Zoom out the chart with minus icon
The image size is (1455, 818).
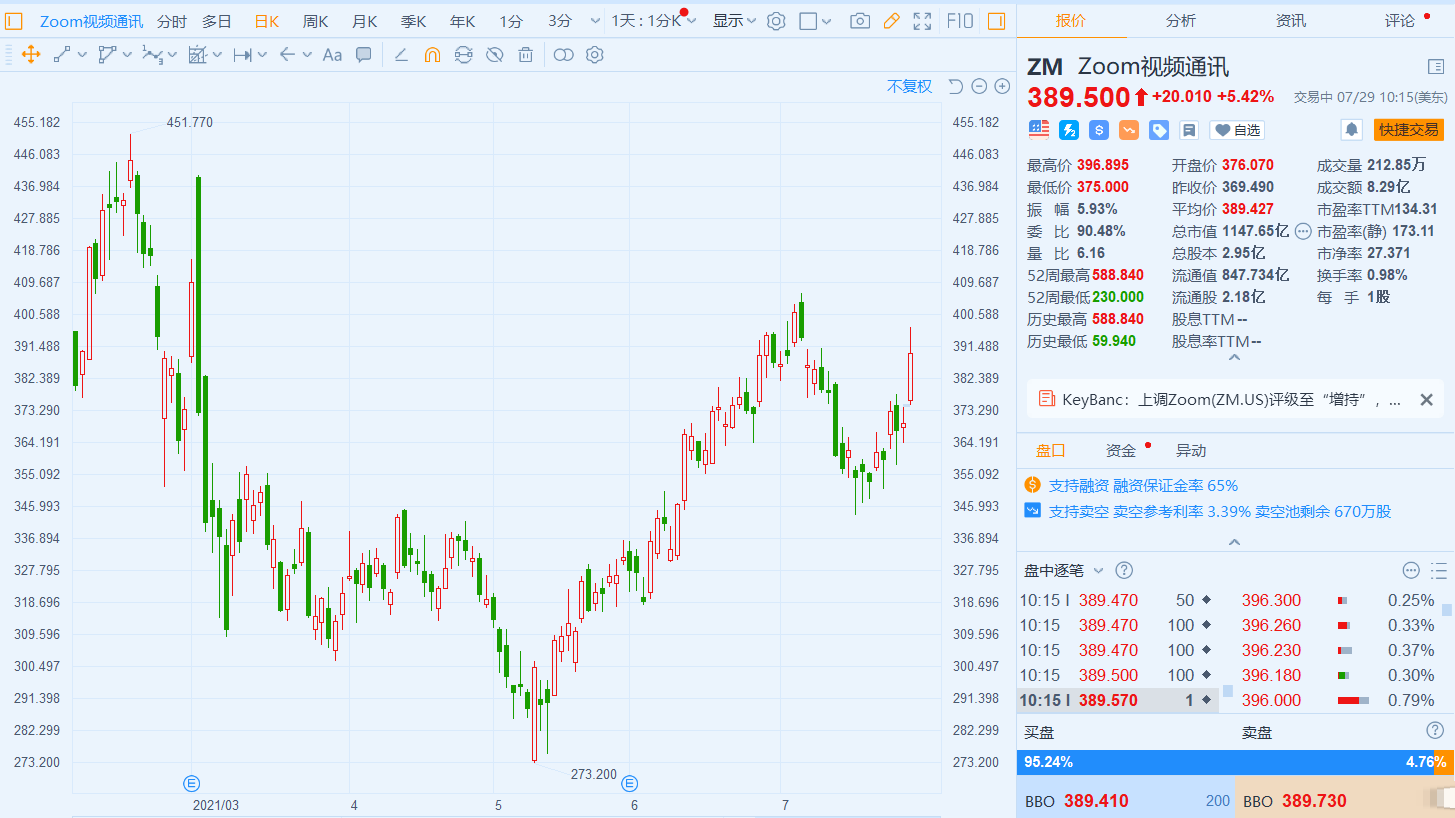[979, 87]
